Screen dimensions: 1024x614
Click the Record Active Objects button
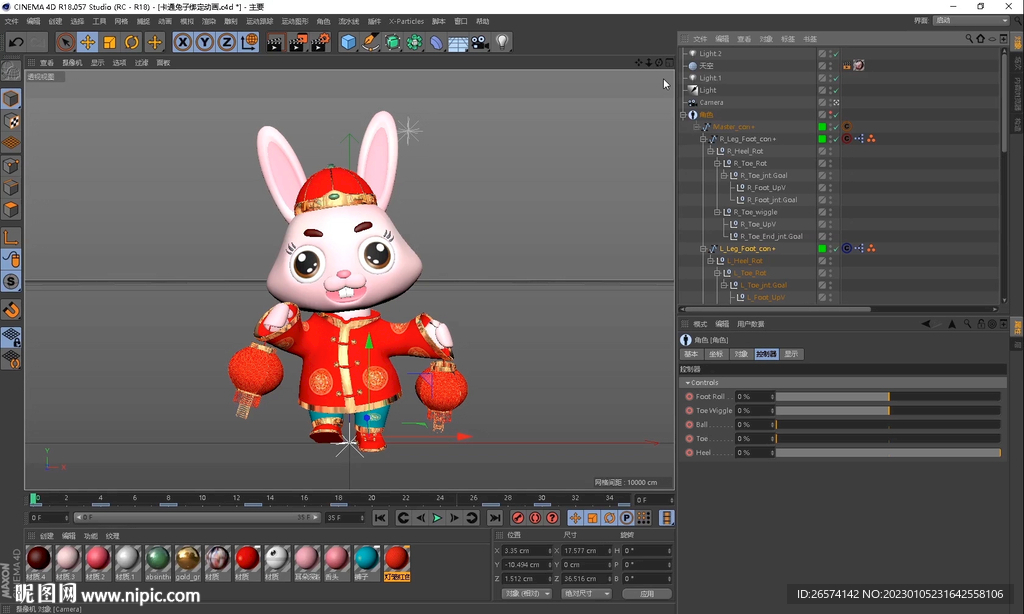tap(518, 518)
